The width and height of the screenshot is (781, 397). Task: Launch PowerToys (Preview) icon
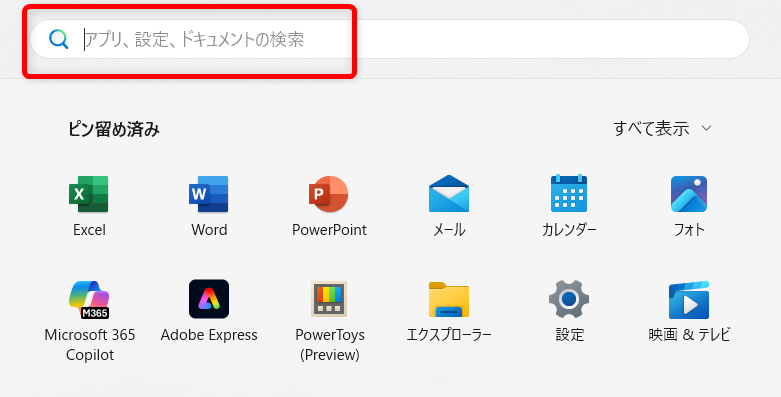[x=329, y=299]
